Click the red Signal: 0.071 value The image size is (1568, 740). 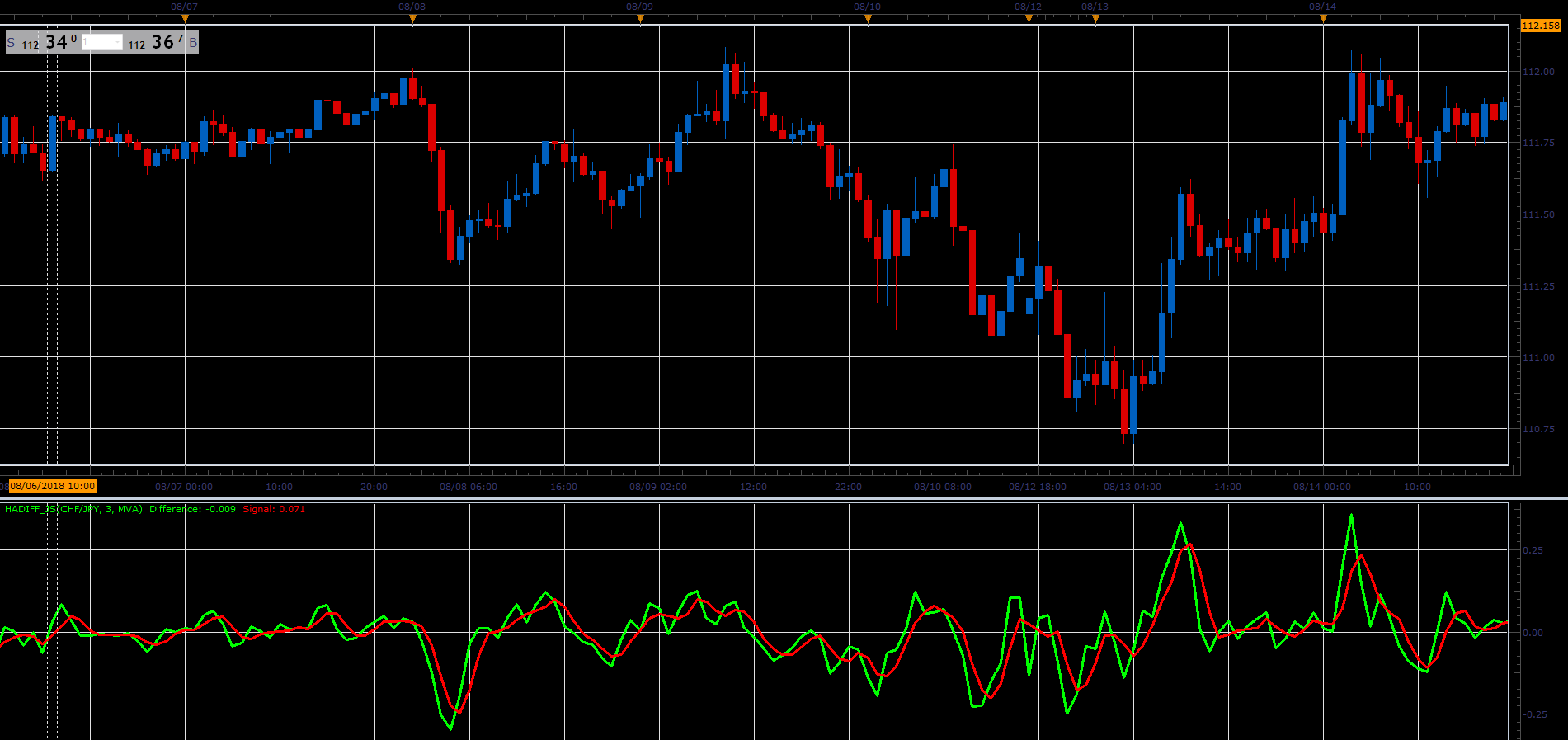274,509
